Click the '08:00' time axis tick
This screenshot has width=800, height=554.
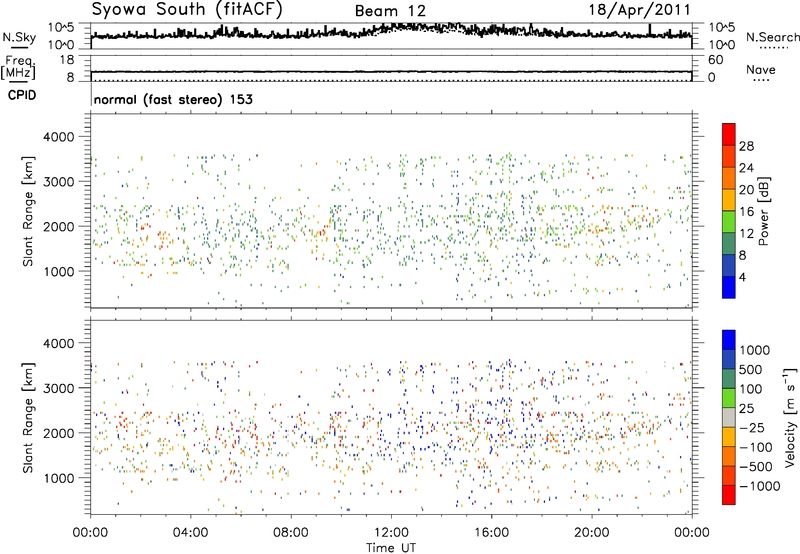click(x=291, y=533)
